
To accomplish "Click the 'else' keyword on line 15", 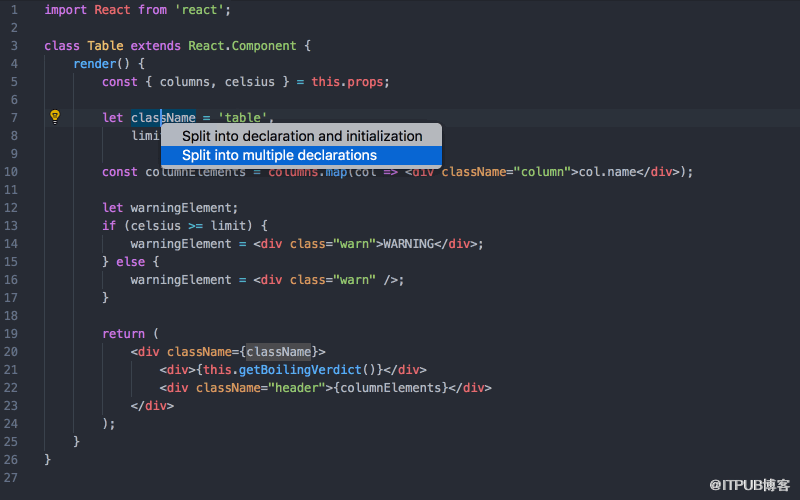I will pos(131,262).
